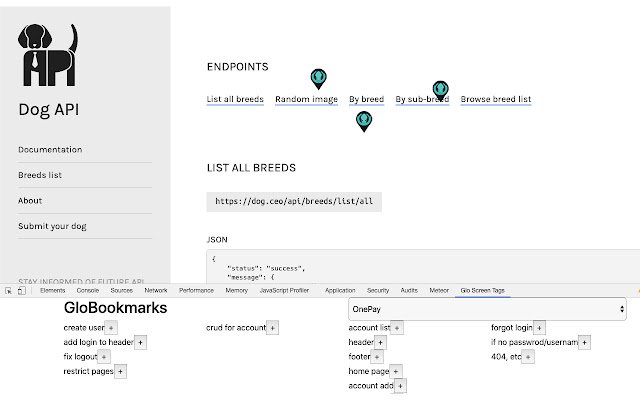Click the breeds/list/all API URL box
The width and height of the screenshot is (640, 400).
click(294, 202)
